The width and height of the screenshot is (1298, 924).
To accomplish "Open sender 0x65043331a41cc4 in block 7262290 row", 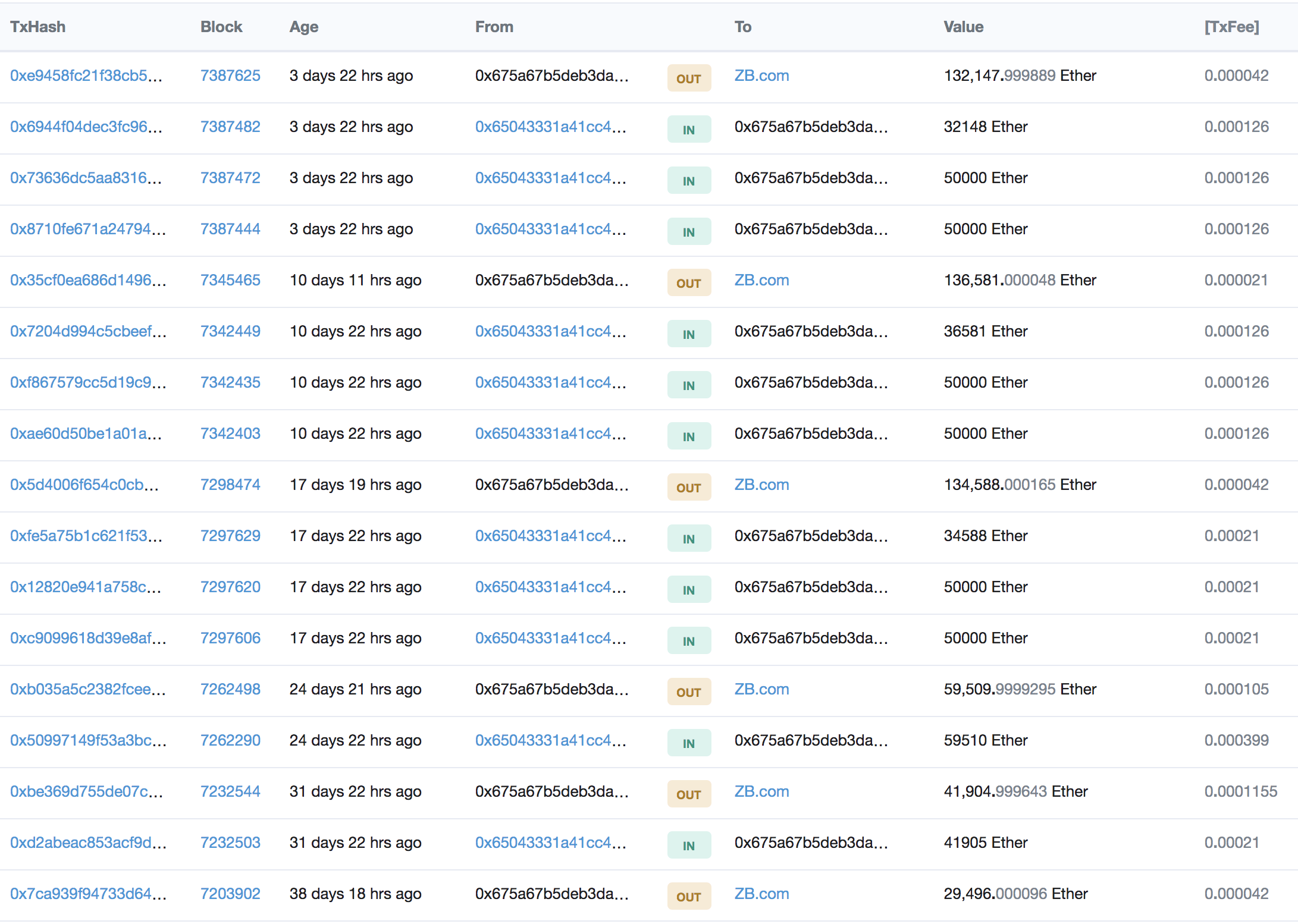I will click(x=551, y=740).
